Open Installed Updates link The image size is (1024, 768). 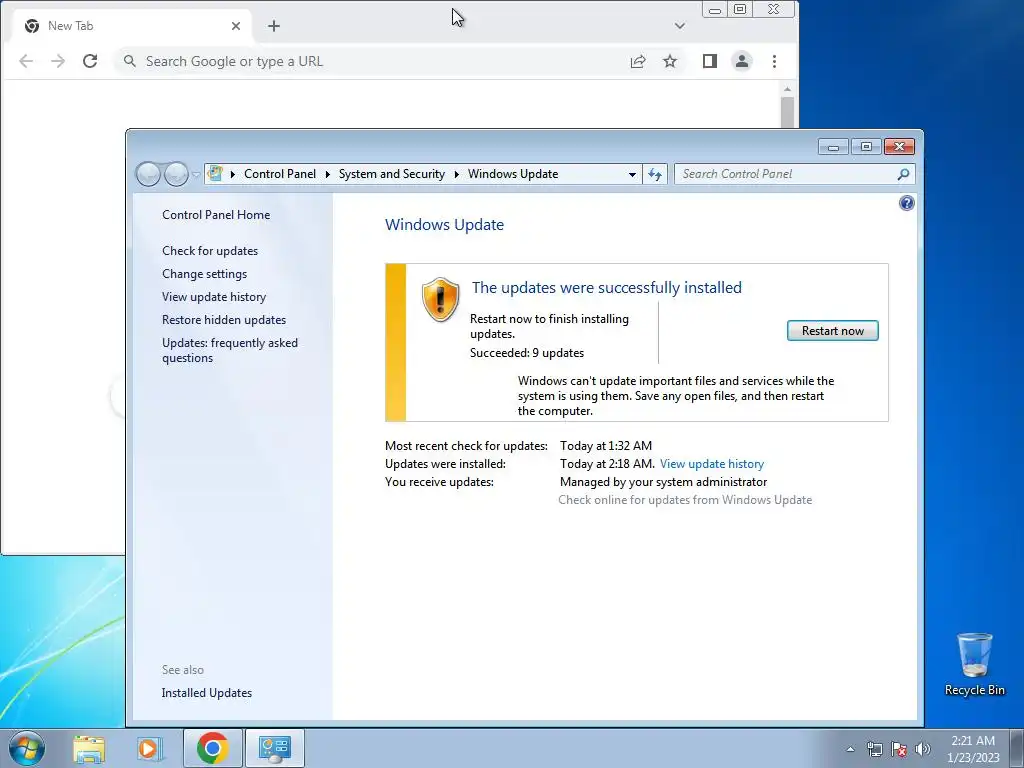(x=206, y=693)
